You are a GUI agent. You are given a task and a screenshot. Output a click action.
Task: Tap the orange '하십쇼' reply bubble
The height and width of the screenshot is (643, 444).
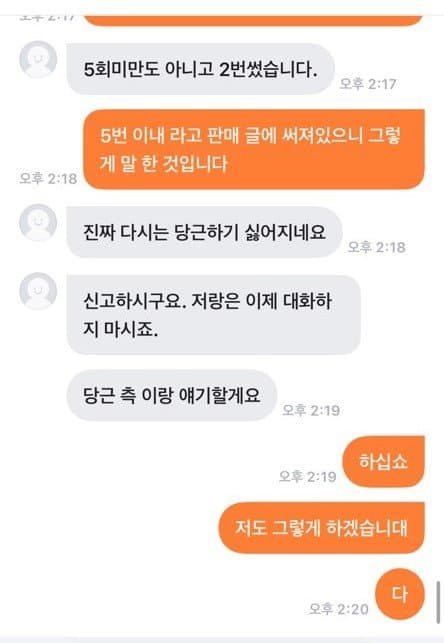point(383,461)
